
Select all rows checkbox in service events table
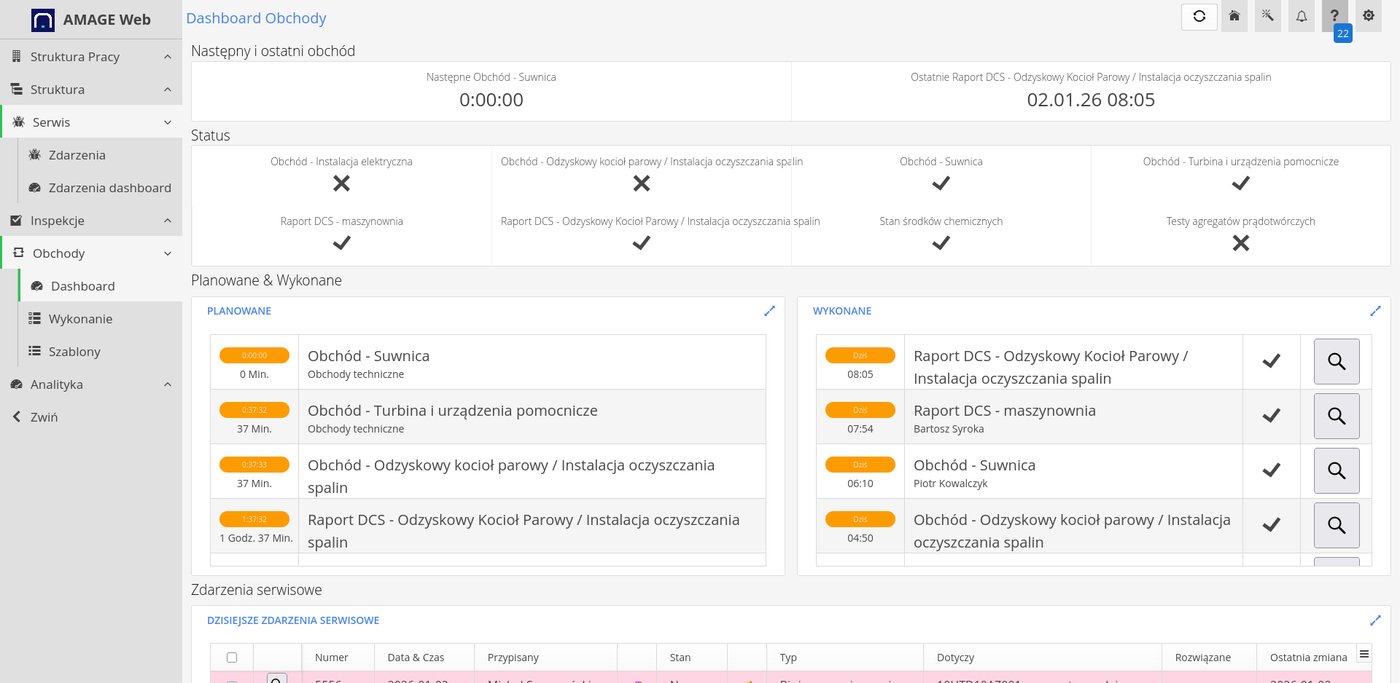232,657
